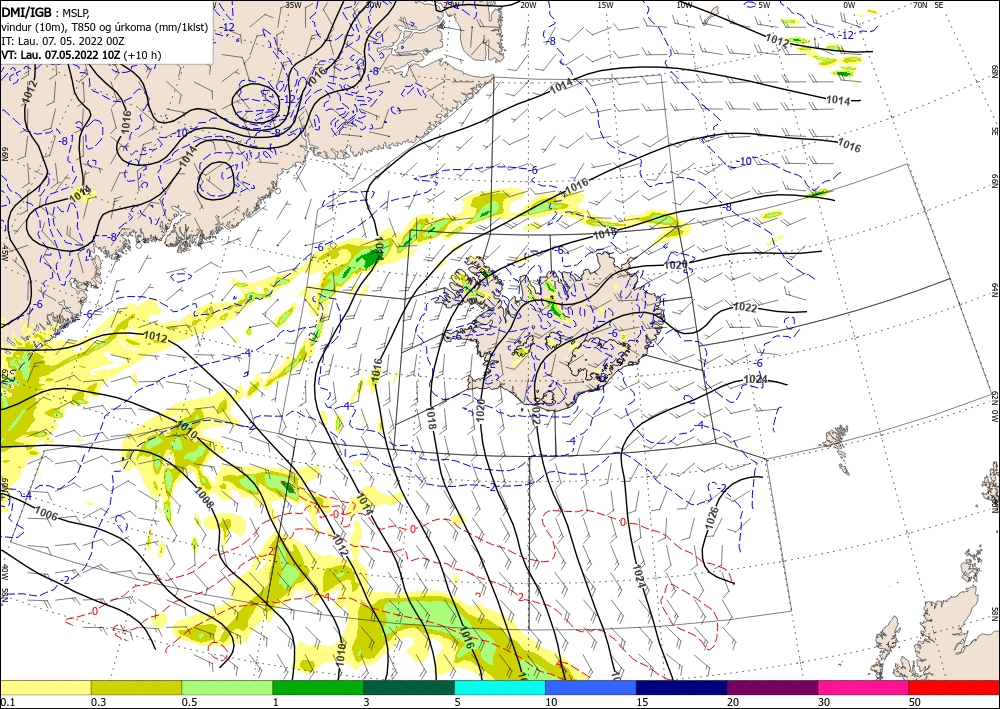This screenshot has width=1000, height=709.
Task: Click the yellow 0.1–0.3 precipitation legend swatch
Action: pyautogui.click(x=45, y=687)
